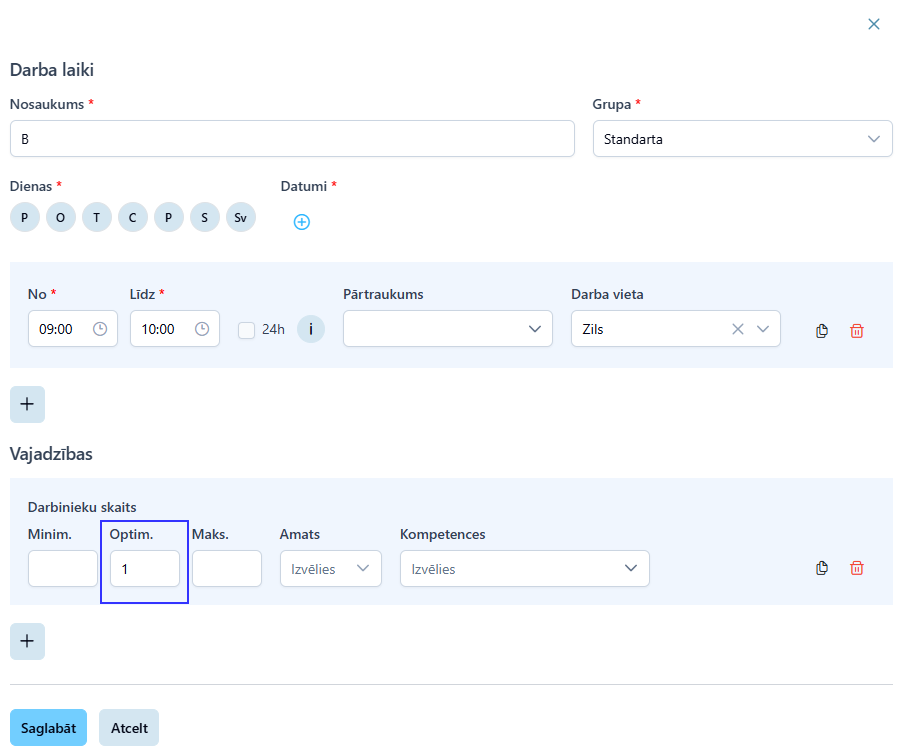Show 24h info icon
The width and height of the screenshot is (904, 755).
pyautogui.click(x=311, y=329)
